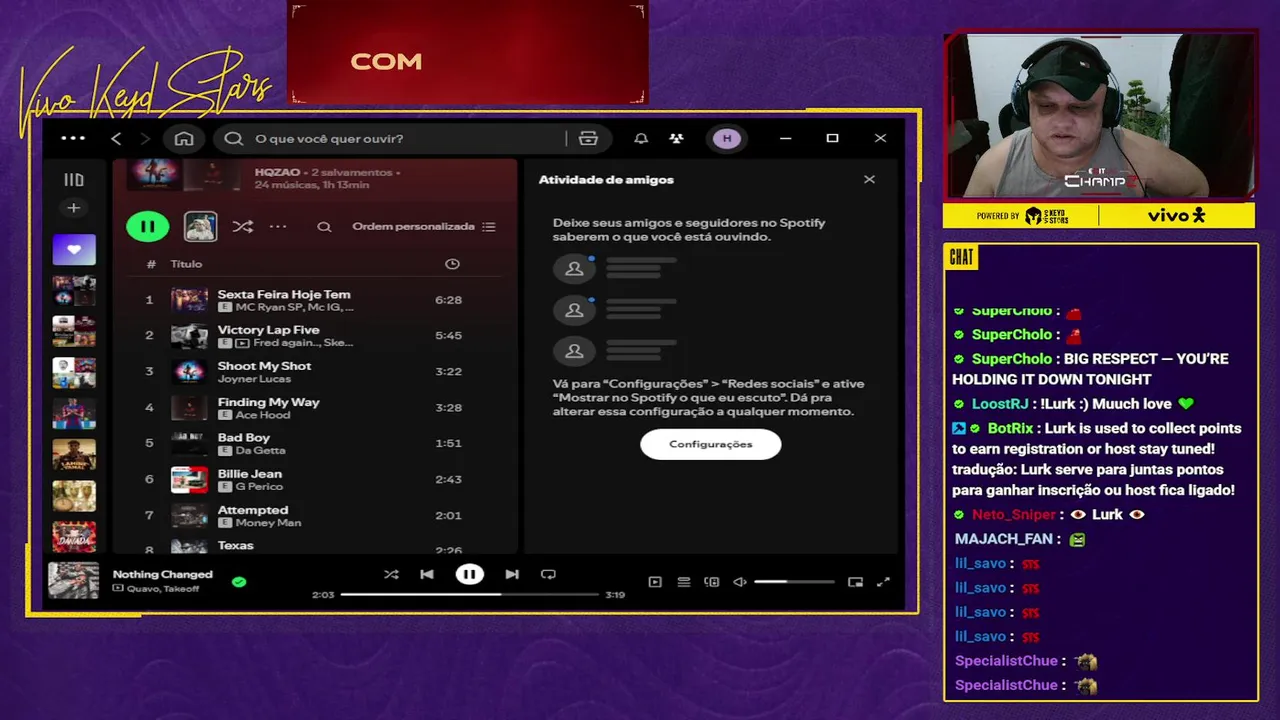Screen dimensions: 1280x720
Task: Toggle the green saved checkmark for current song
Action: click(x=239, y=581)
